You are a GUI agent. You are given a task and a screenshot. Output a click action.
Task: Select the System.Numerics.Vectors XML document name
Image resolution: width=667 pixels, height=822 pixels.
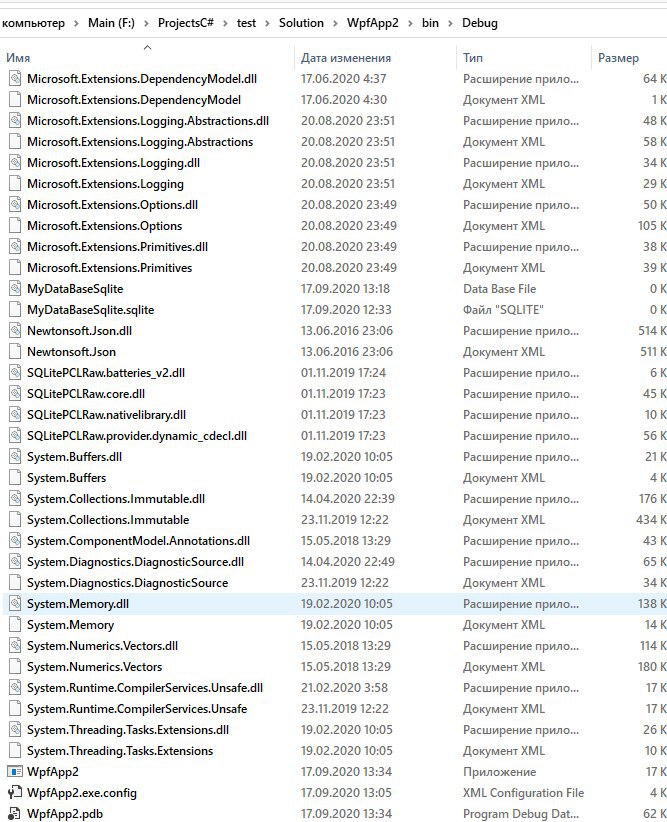tap(94, 667)
